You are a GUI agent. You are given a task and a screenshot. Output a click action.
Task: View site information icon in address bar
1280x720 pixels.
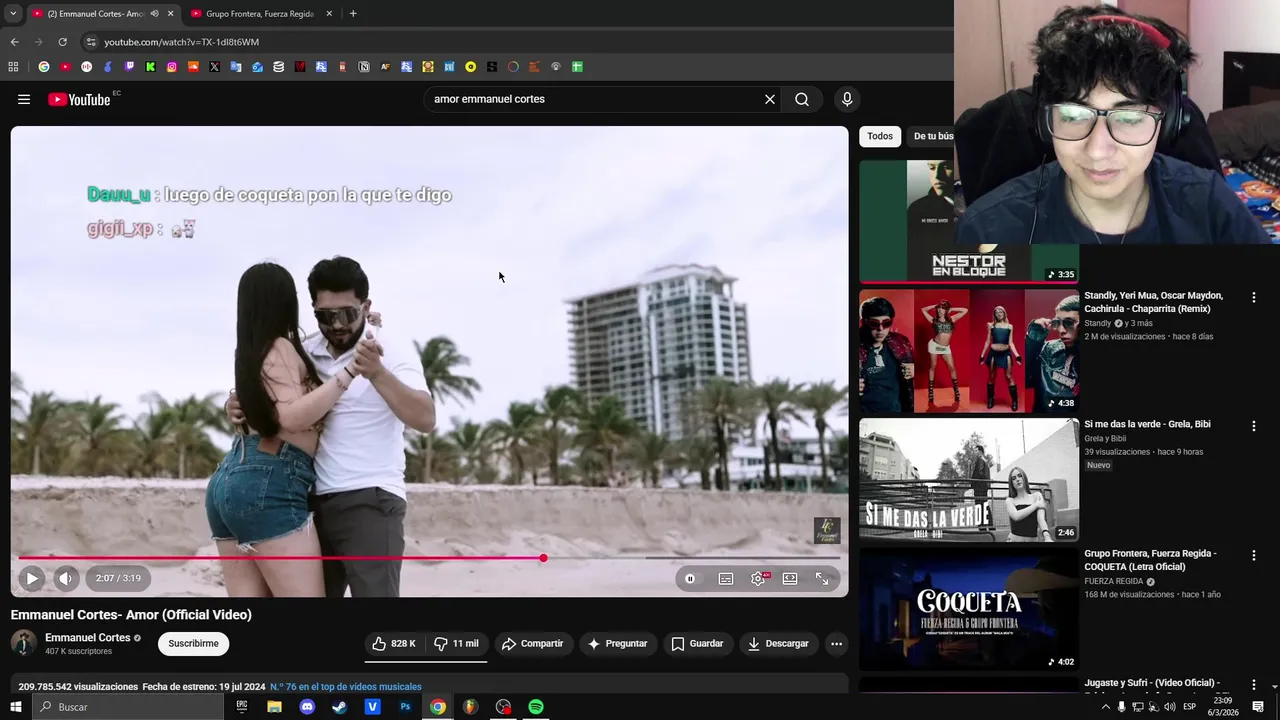pos(90,42)
